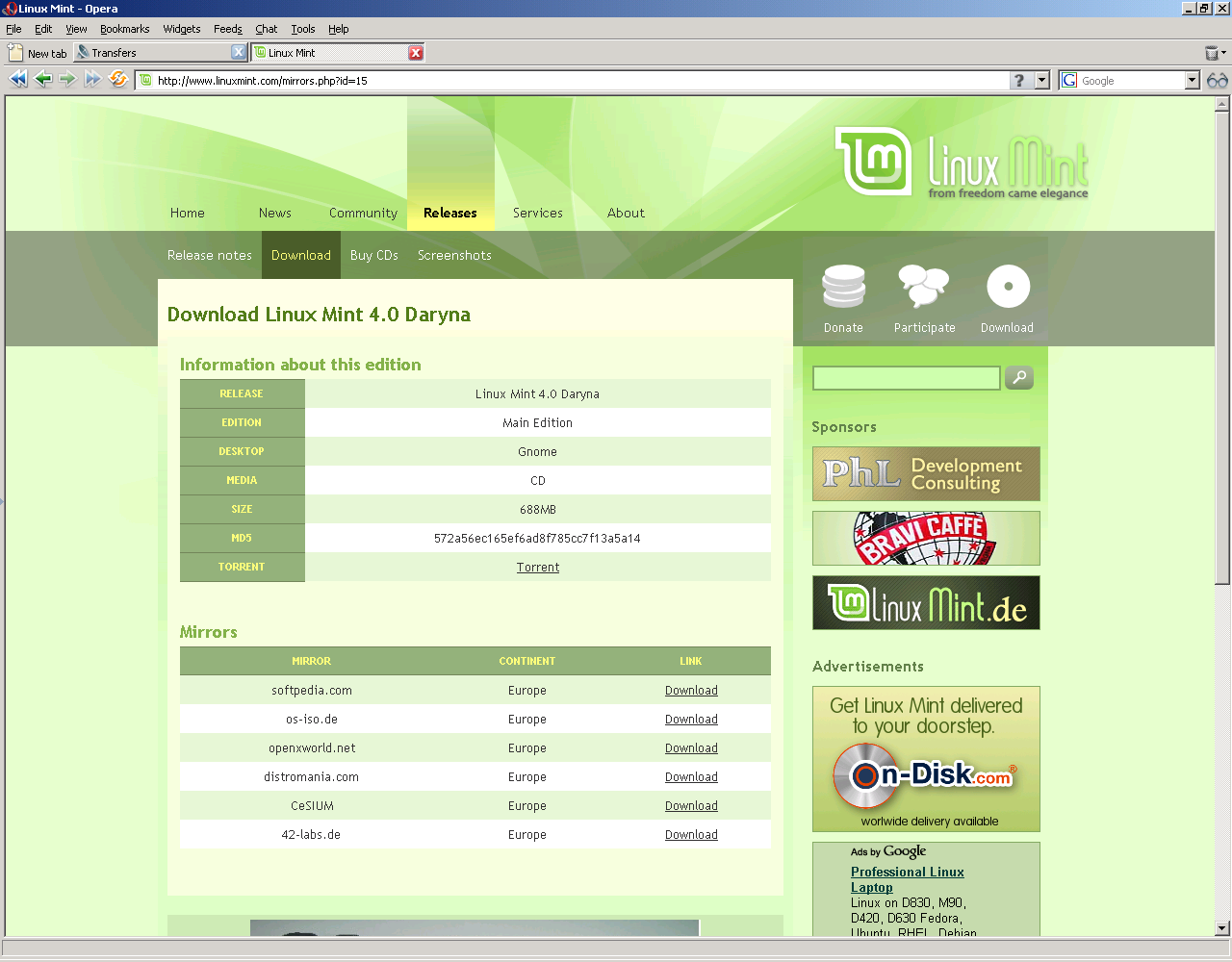This screenshot has height=962, width=1232.
Task: Open the closed tabs trash can
Action: pyautogui.click(x=1212, y=53)
